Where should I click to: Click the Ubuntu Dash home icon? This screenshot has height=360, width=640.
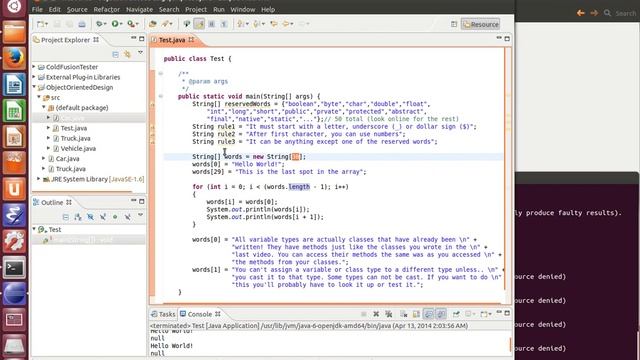(14, 7)
